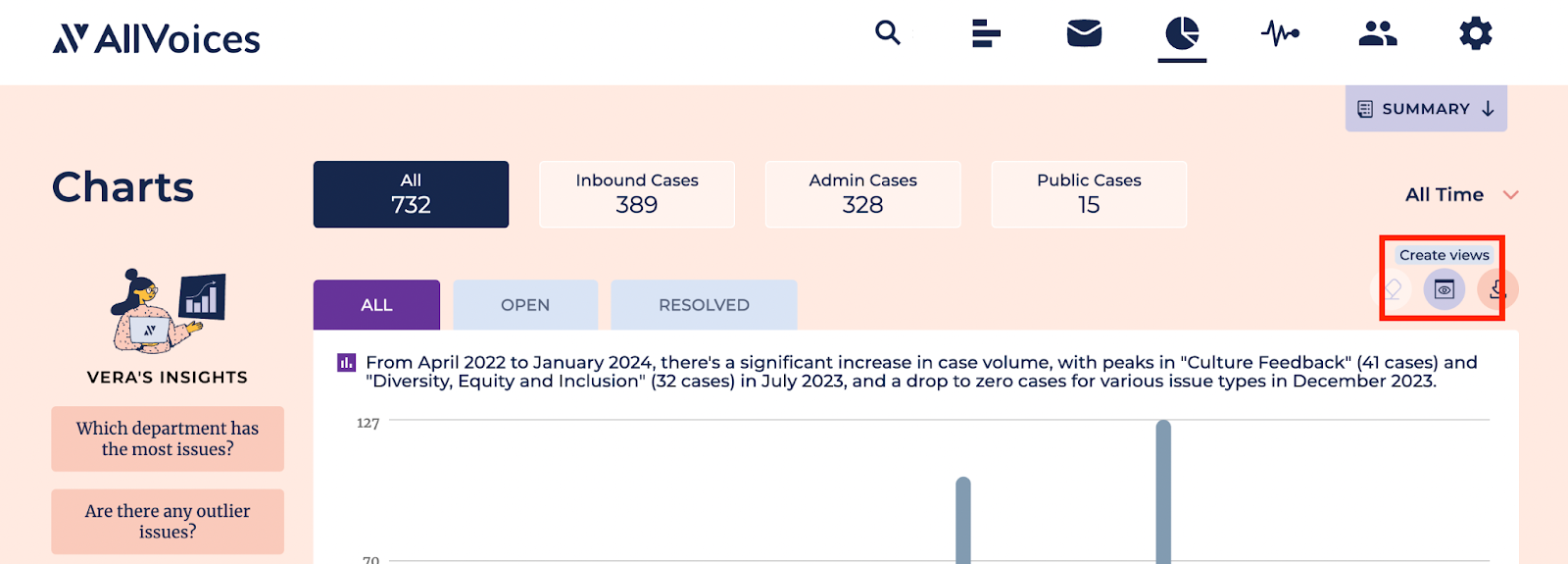This screenshot has width=1568, height=564.
Task: Open the envelope messages icon
Action: pyautogui.click(x=1084, y=33)
